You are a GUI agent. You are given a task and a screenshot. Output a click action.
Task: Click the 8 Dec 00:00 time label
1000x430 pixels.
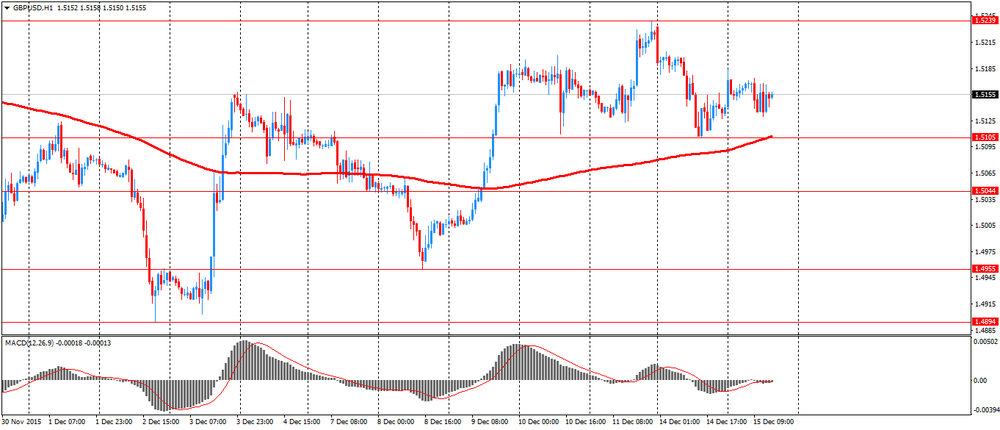[396, 422]
